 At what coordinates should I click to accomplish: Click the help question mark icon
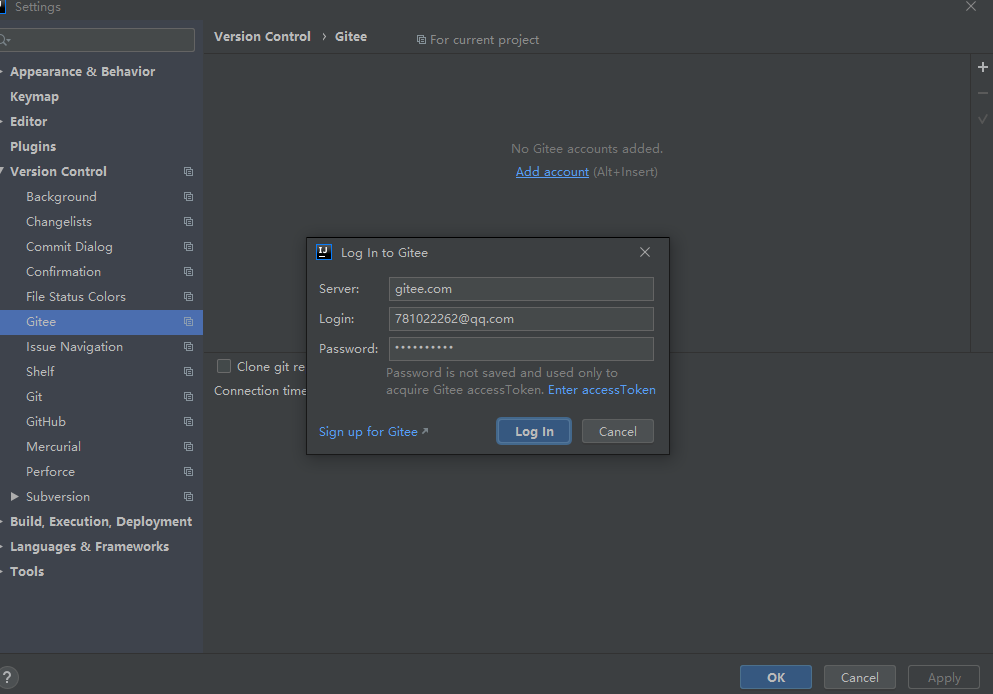8,677
